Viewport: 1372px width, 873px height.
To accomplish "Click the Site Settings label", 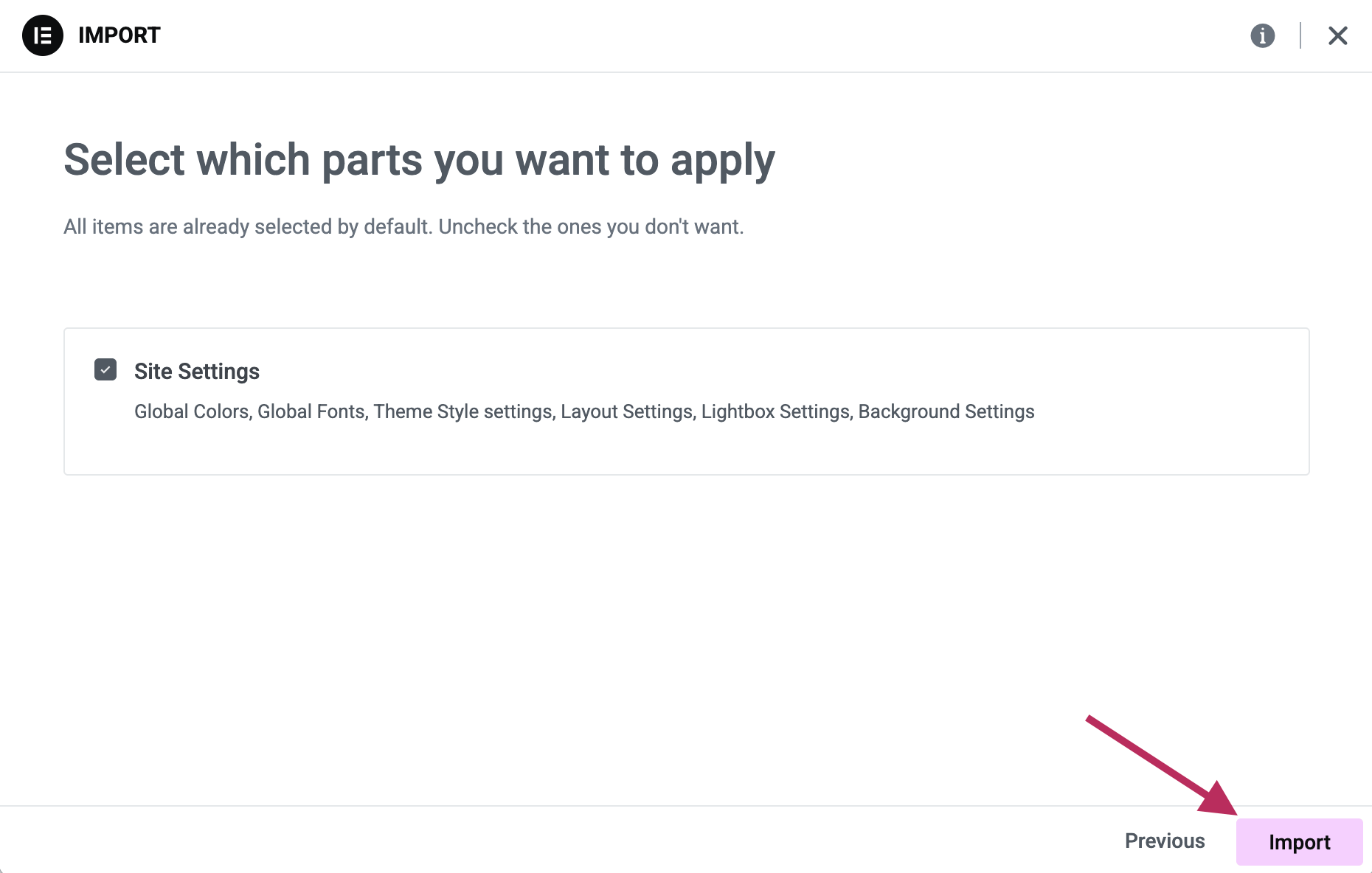I will pos(197,371).
